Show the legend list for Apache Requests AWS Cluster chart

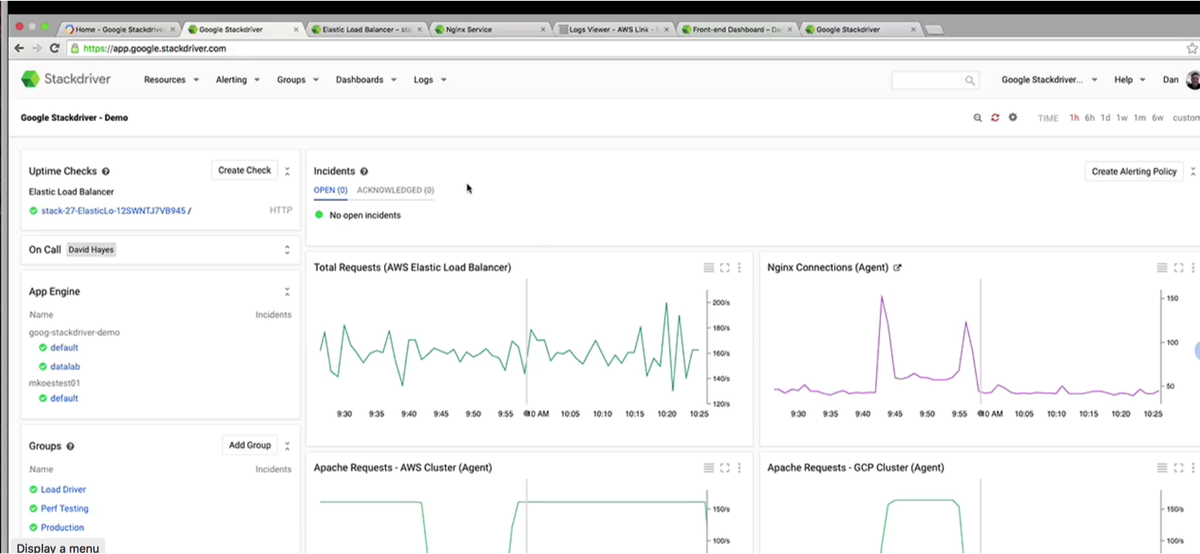(x=709, y=467)
